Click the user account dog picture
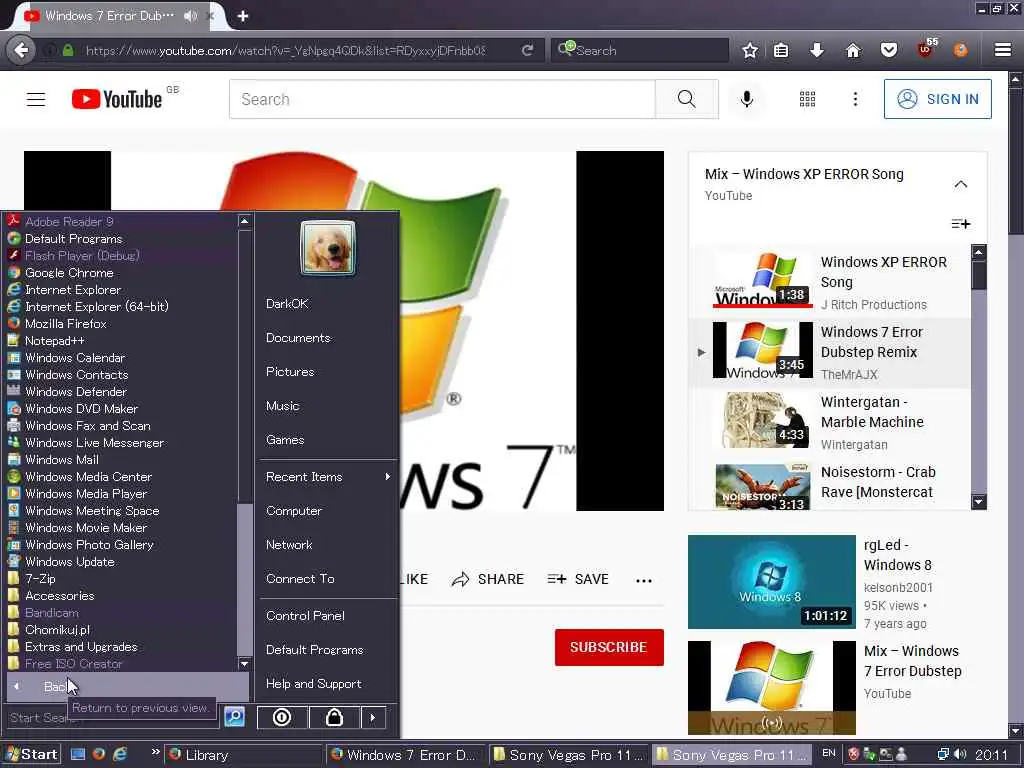This screenshot has height=768, width=1024. [x=328, y=248]
